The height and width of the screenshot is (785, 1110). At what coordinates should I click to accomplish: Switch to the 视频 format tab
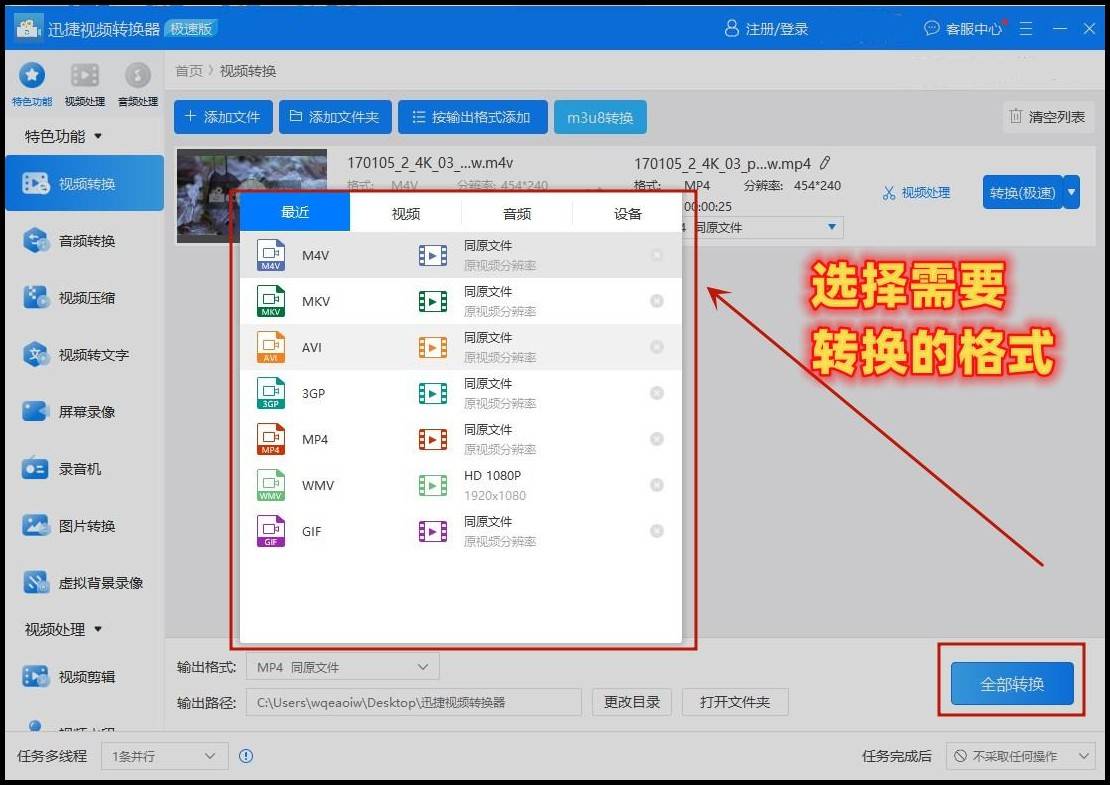(406, 213)
